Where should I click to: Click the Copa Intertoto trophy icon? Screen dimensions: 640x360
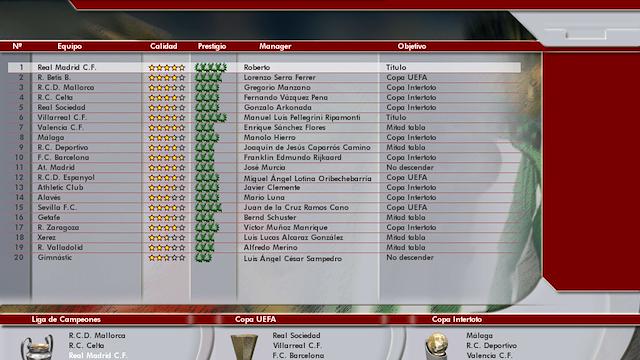point(436,347)
